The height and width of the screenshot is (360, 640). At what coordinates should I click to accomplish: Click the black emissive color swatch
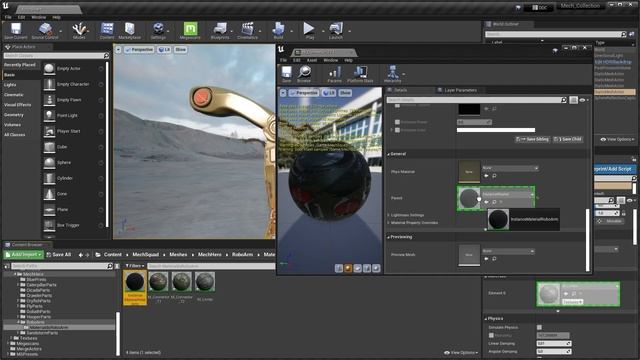(469, 109)
